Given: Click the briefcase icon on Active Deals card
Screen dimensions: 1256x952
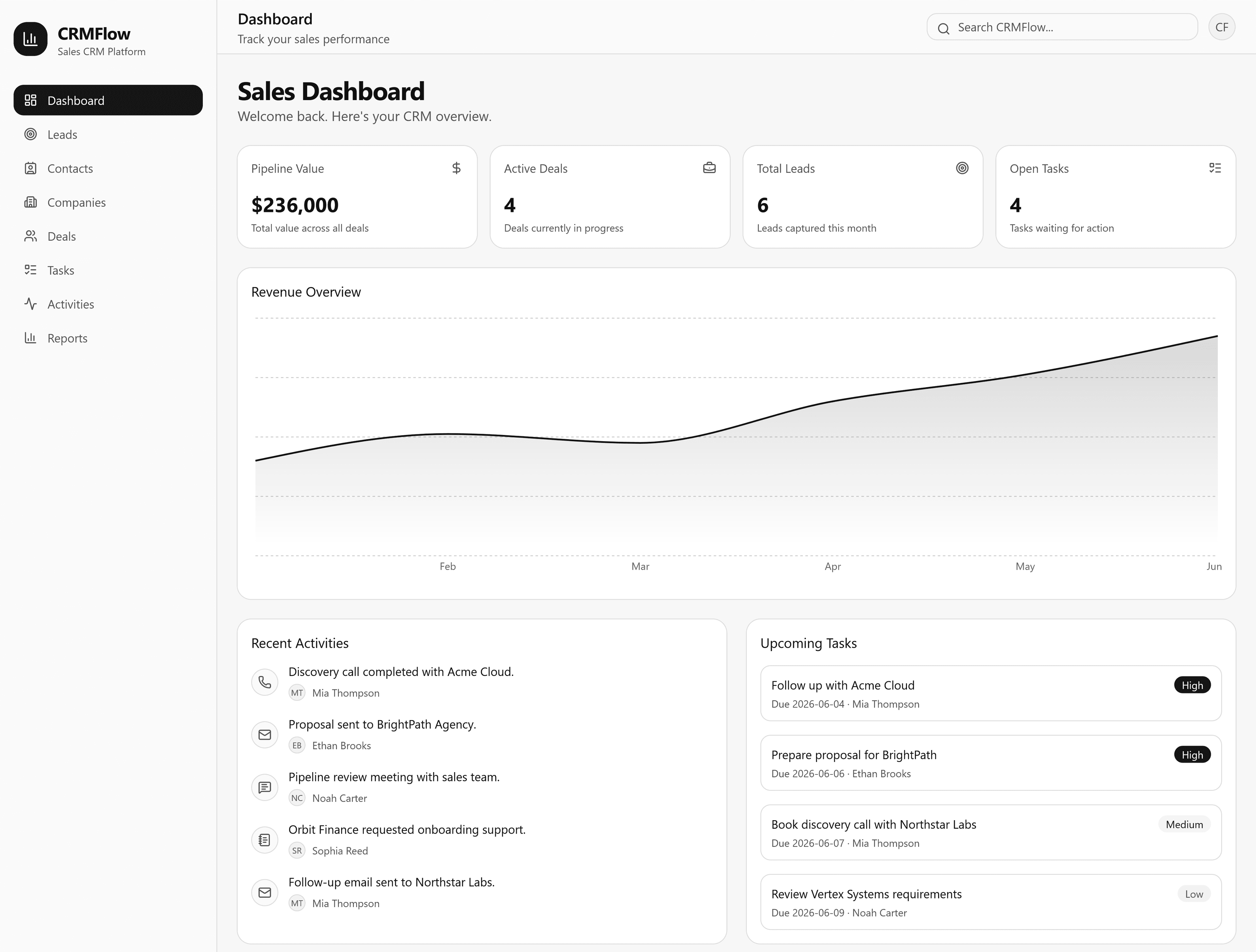Looking at the screenshot, I should (709, 168).
